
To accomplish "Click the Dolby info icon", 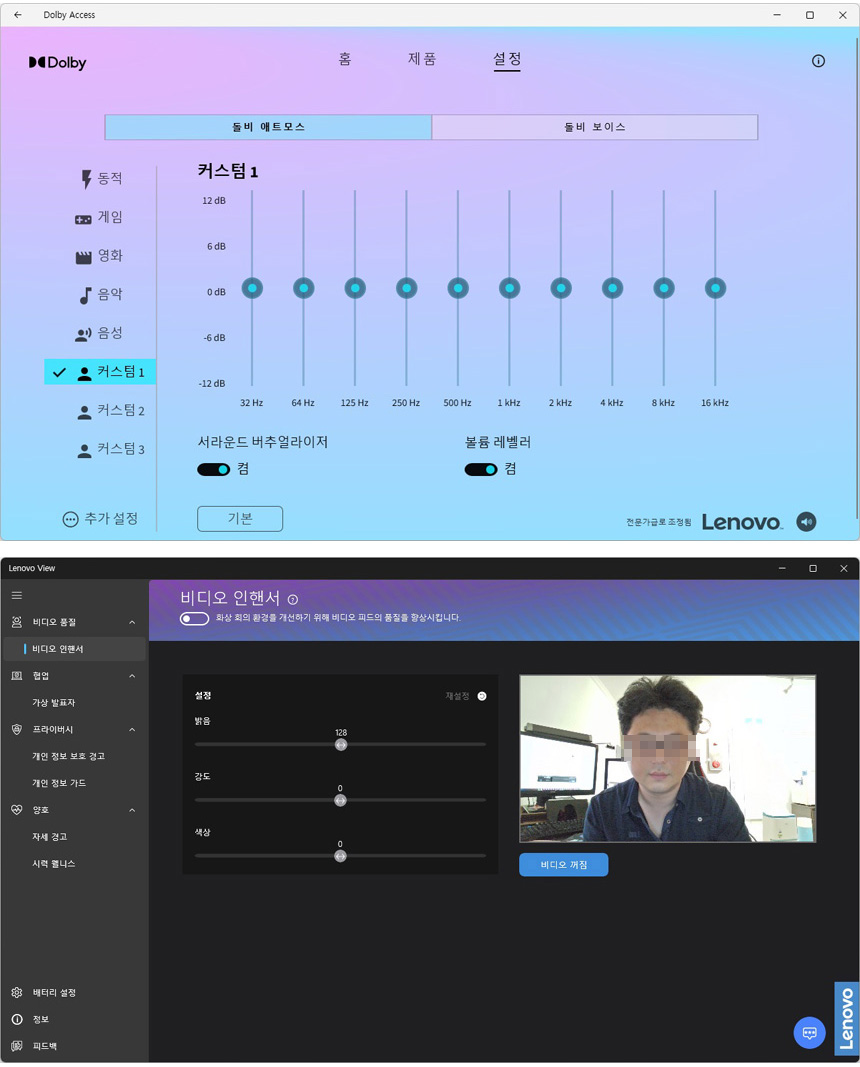I will click(818, 61).
